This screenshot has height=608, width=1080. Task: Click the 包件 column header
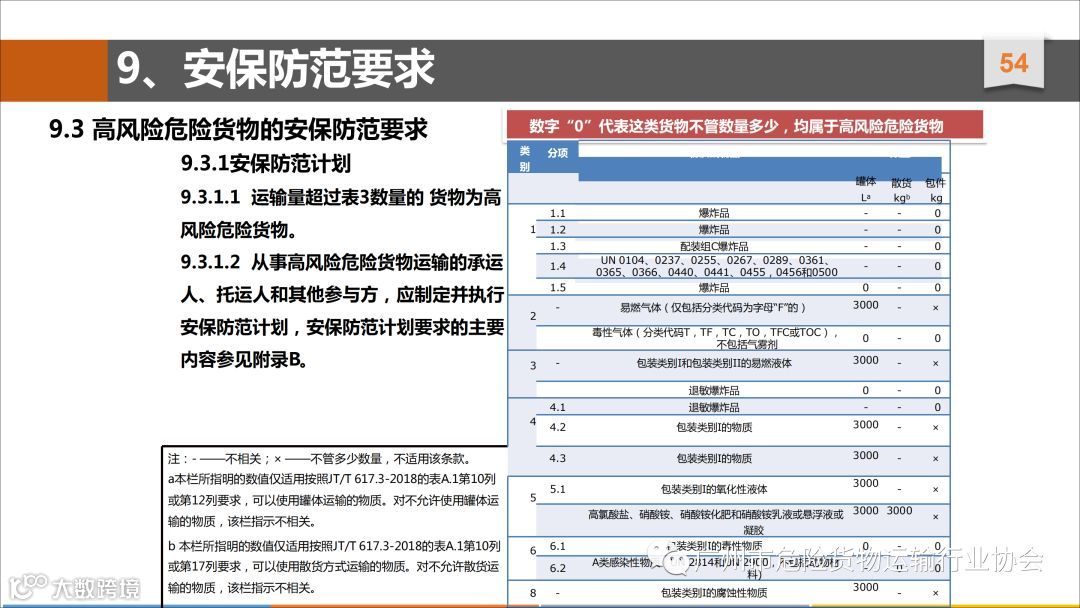point(935,190)
